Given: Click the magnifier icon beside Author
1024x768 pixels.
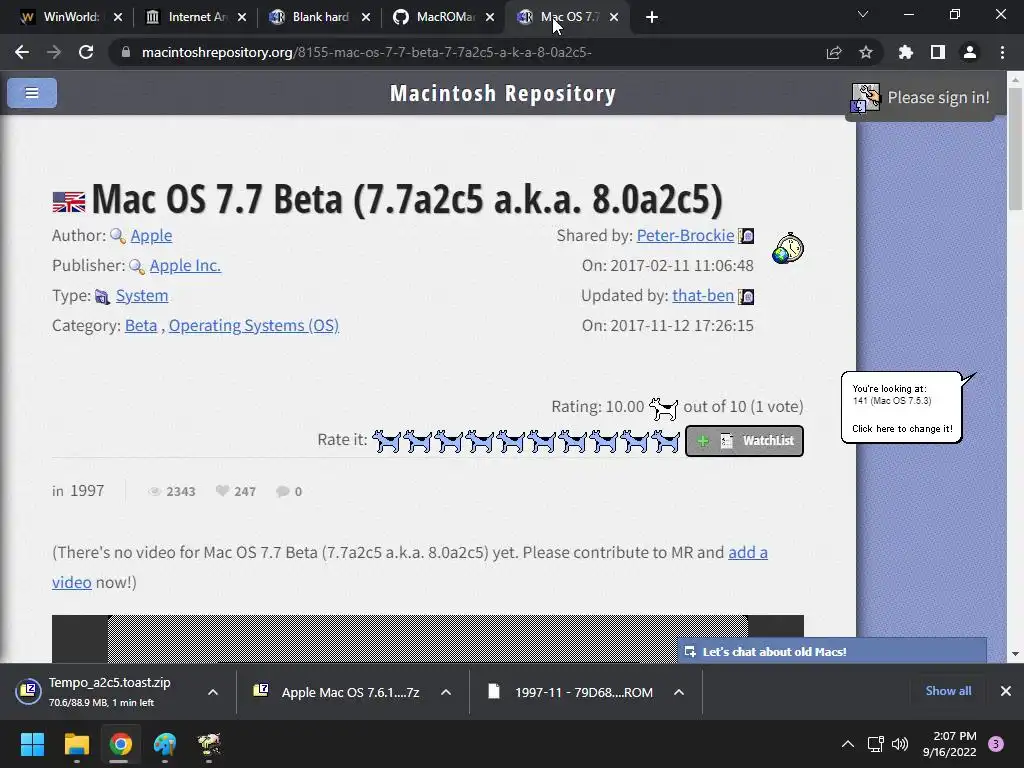Looking at the screenshot, I should click(118, 236).
